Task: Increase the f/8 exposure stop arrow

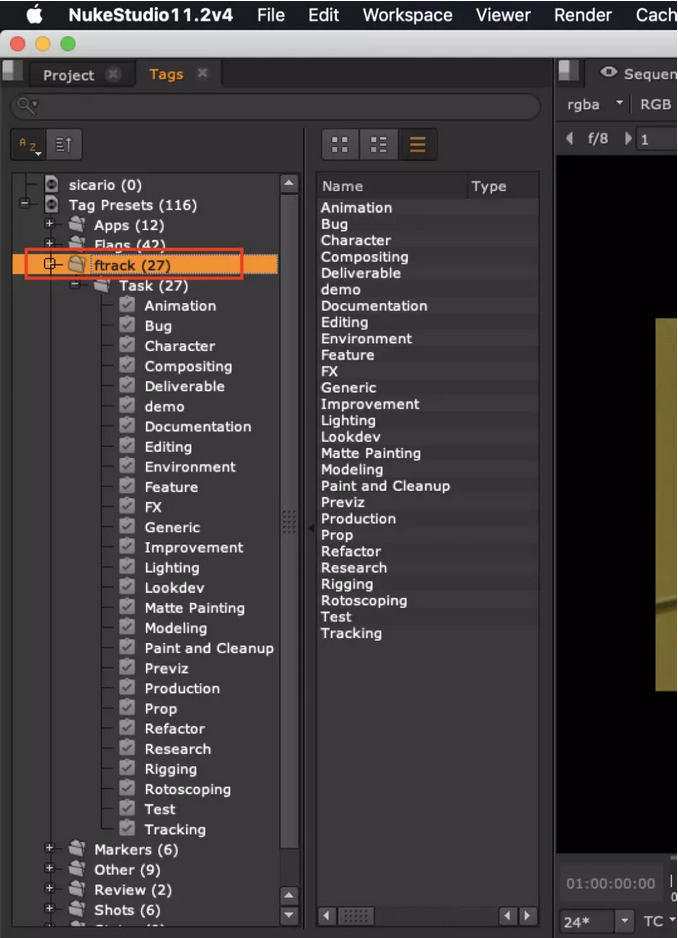Action: tap(628, 138)
